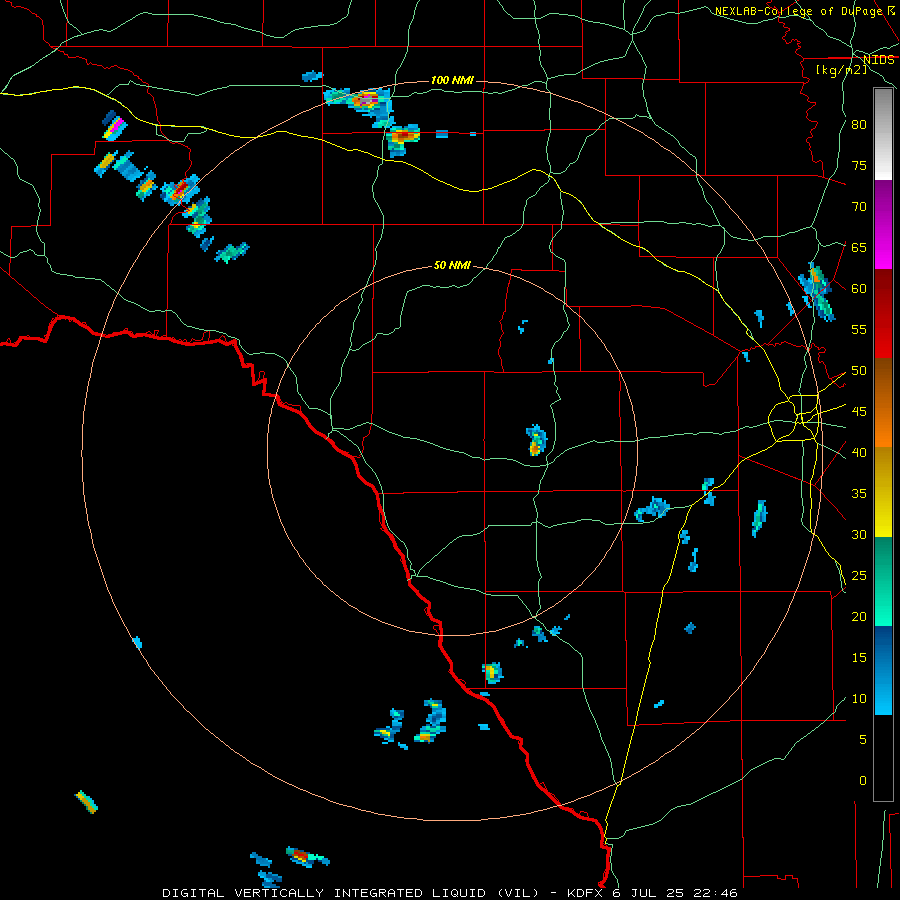Click the green segment of the color bar
This screenshot has height=900, width=900.
[x=883, y=581]
